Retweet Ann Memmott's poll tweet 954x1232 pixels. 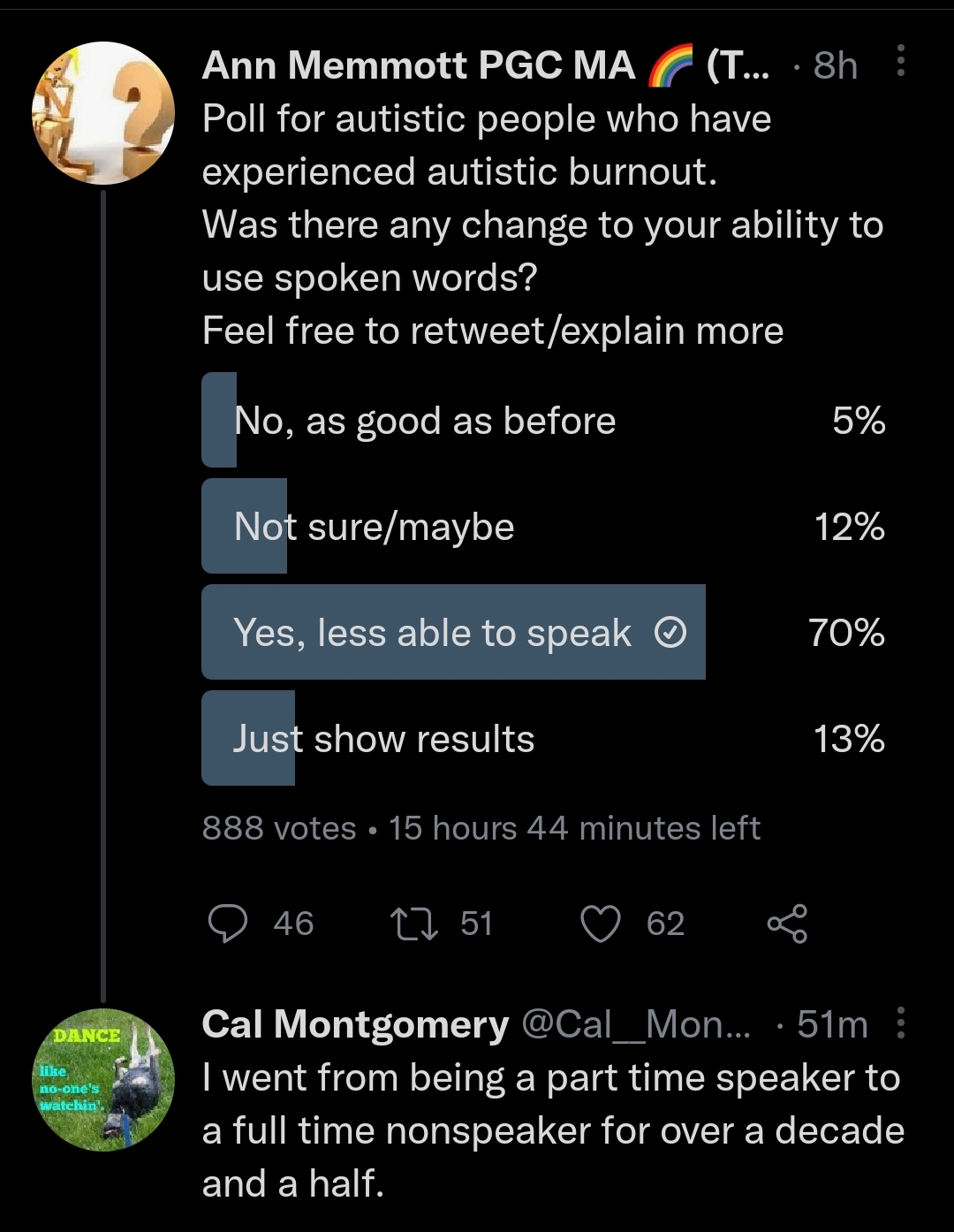tap(414, 924)
